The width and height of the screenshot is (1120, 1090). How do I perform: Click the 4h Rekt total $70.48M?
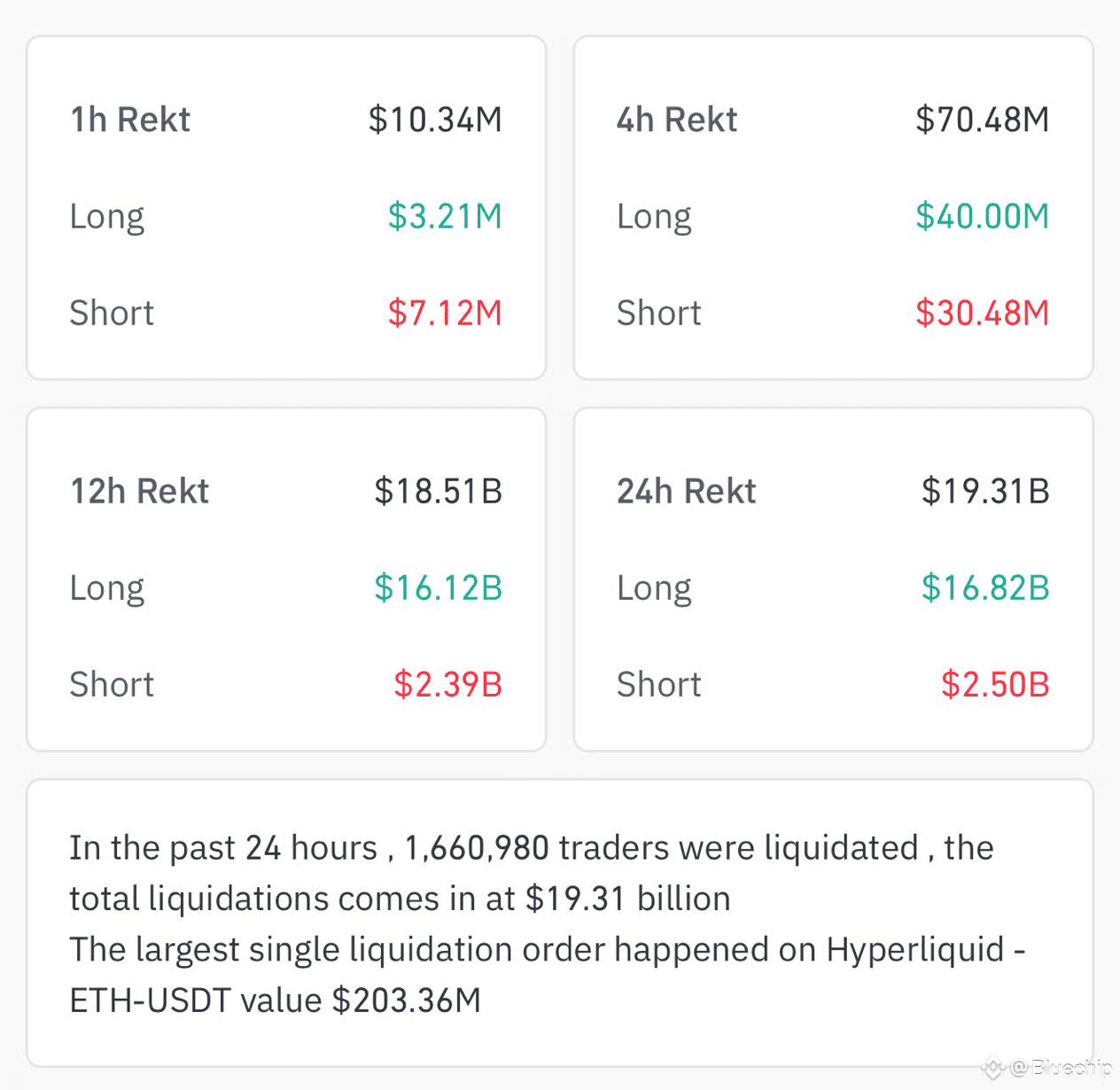982,120
